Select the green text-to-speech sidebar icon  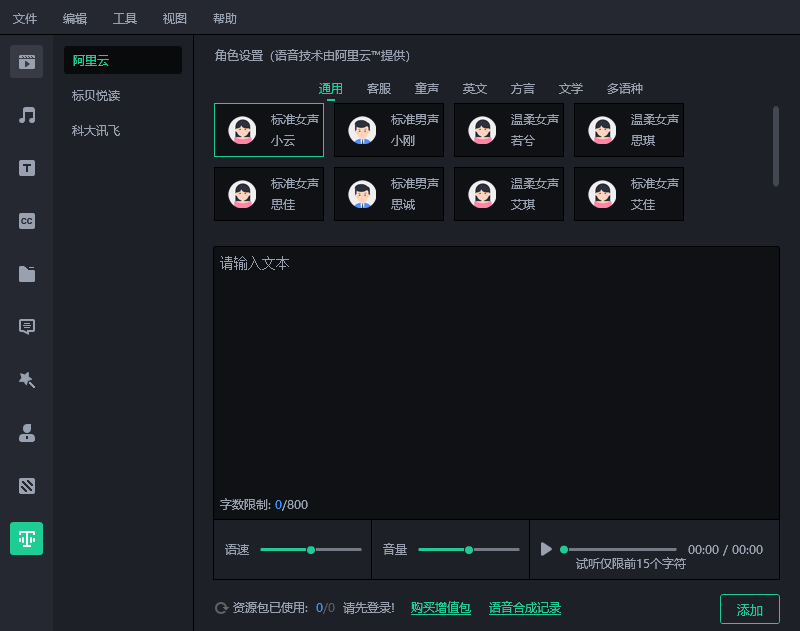tap(27, 539)
